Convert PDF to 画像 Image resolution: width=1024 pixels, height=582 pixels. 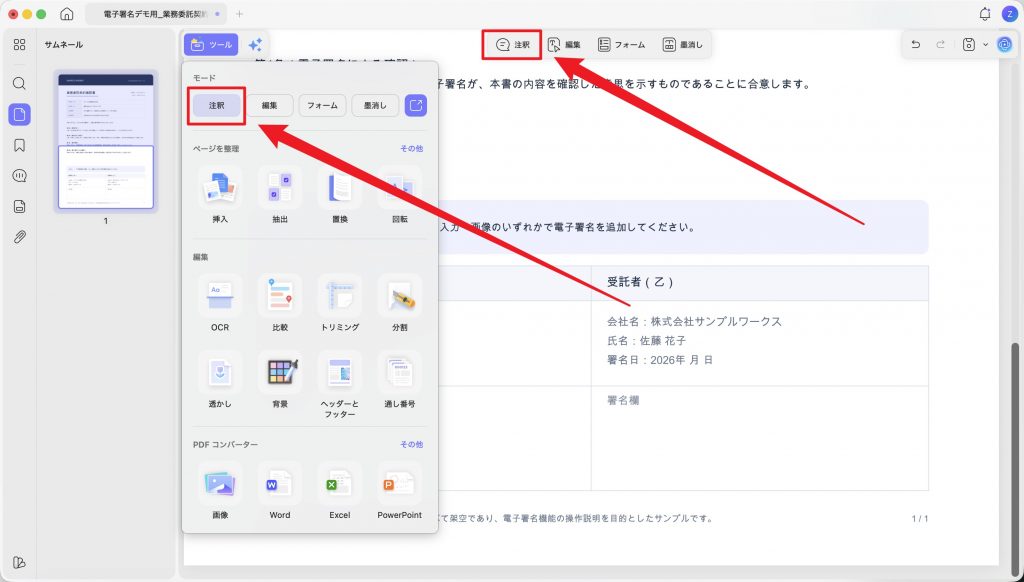tap(220, 491)
